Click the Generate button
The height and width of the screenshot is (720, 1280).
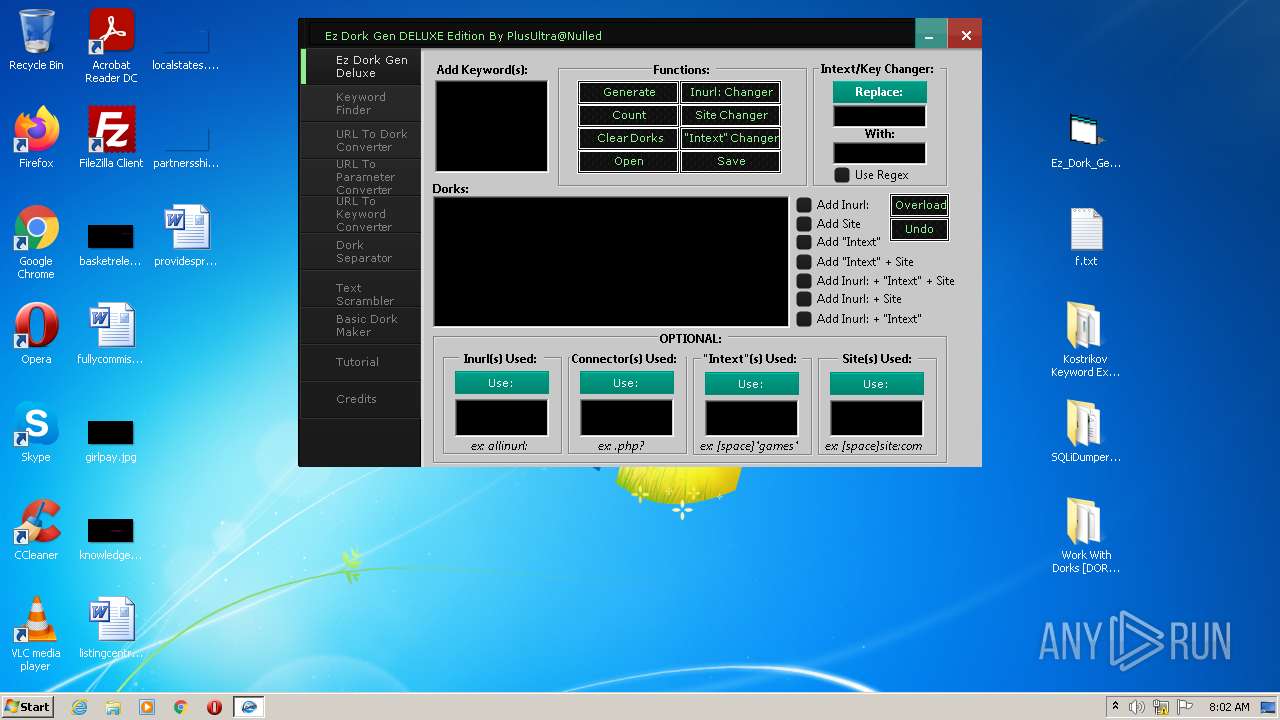pos(629,92)
